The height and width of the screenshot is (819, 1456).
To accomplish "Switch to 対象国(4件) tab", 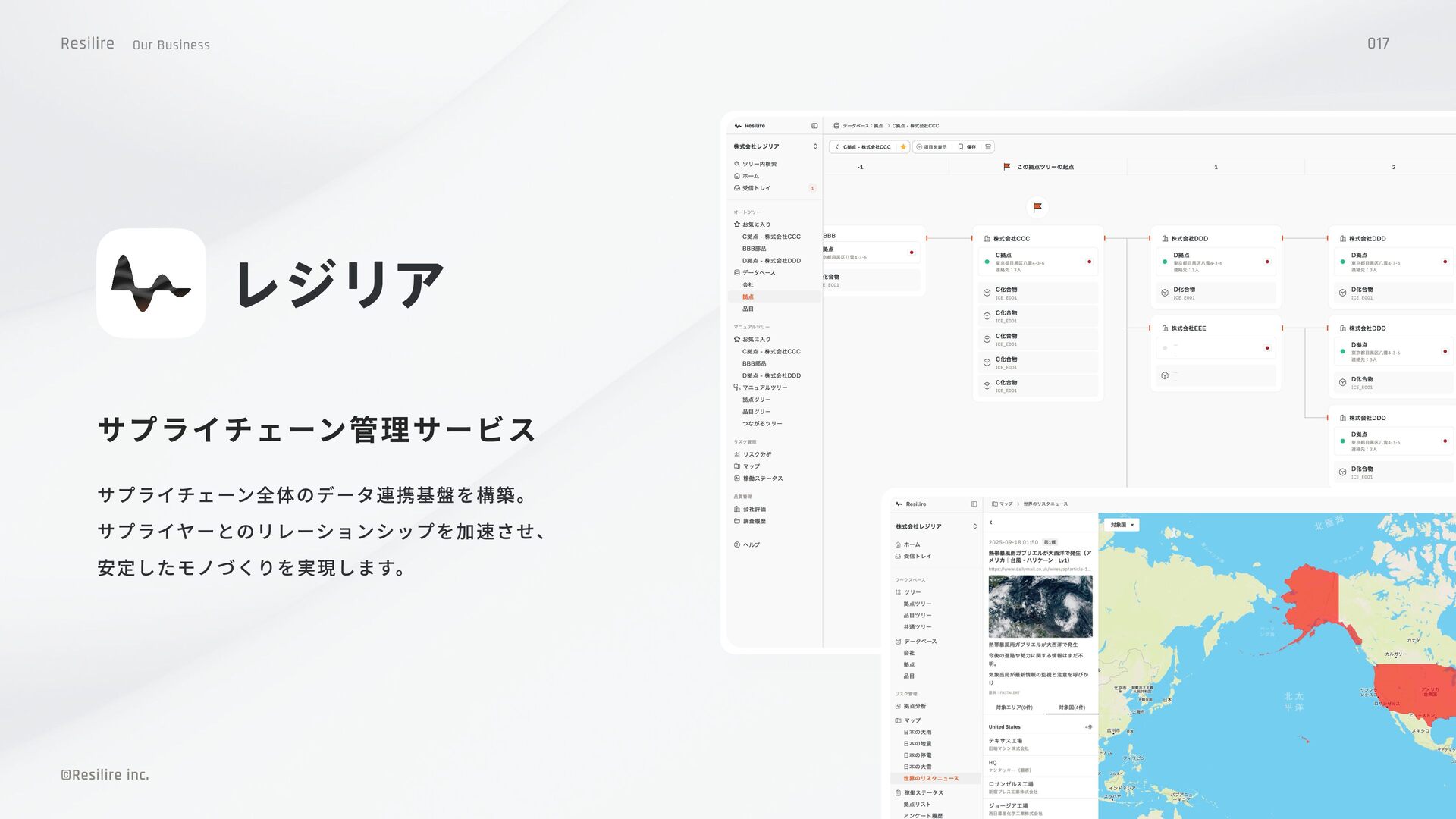I will point(1072,708).
